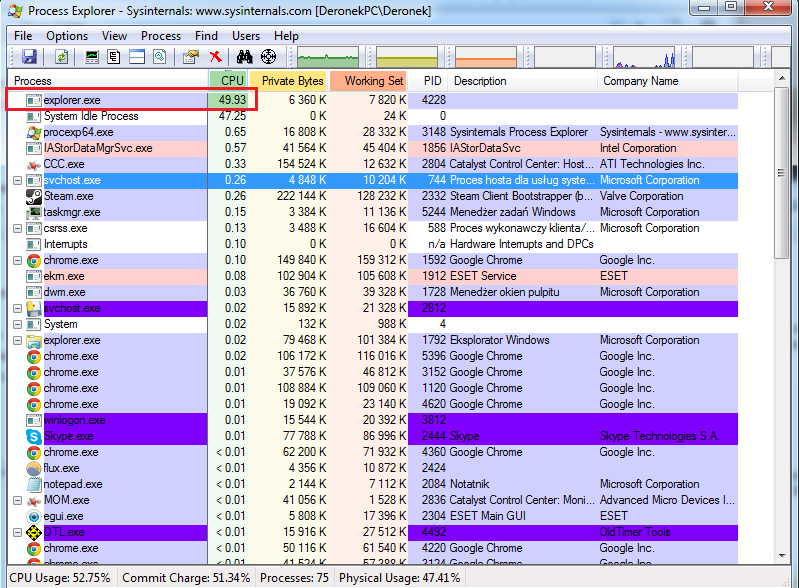Sort by the Description column header
799x588 pixels.
tap(523, 81)
